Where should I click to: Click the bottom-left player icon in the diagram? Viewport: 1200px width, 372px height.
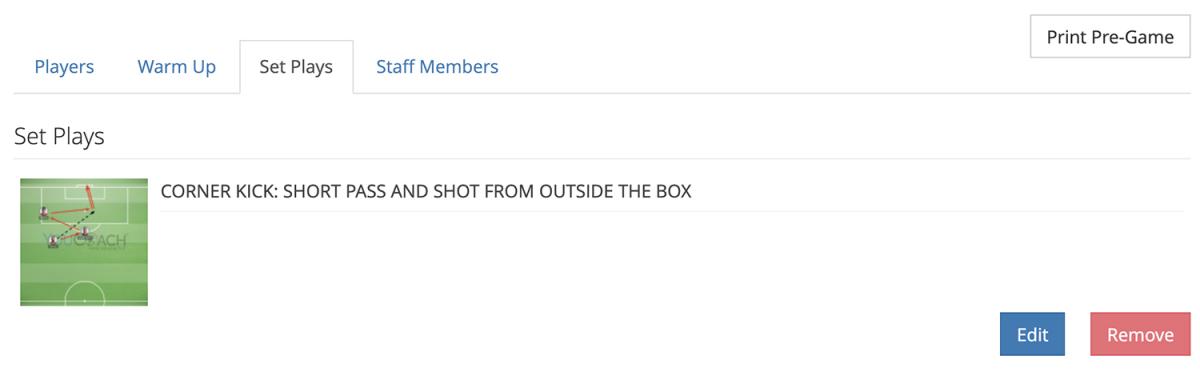53,241
